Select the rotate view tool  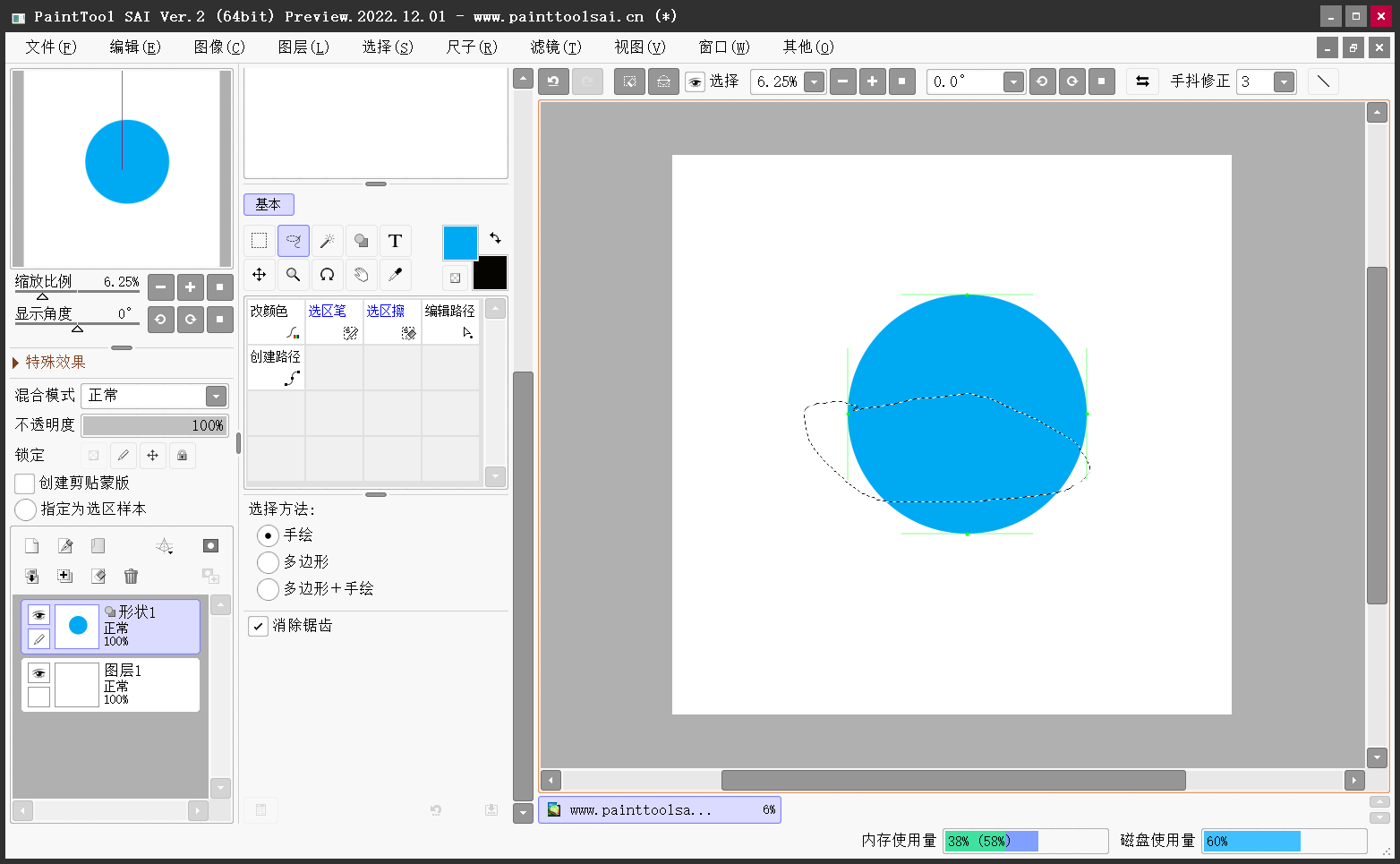pyautogui.click(x=328, y=275)
